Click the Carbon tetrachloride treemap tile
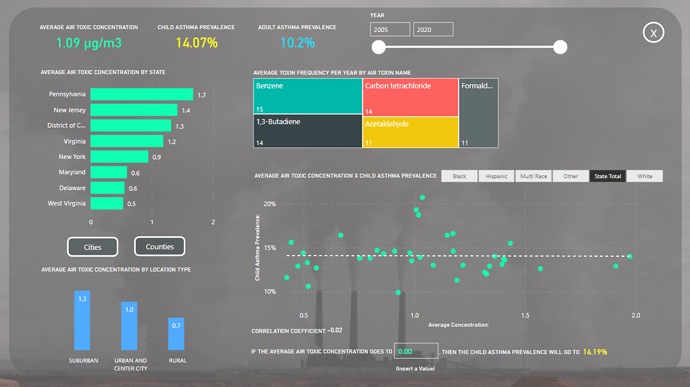The width and height of the screenshot is (690, 387). (x=410, y=97)
